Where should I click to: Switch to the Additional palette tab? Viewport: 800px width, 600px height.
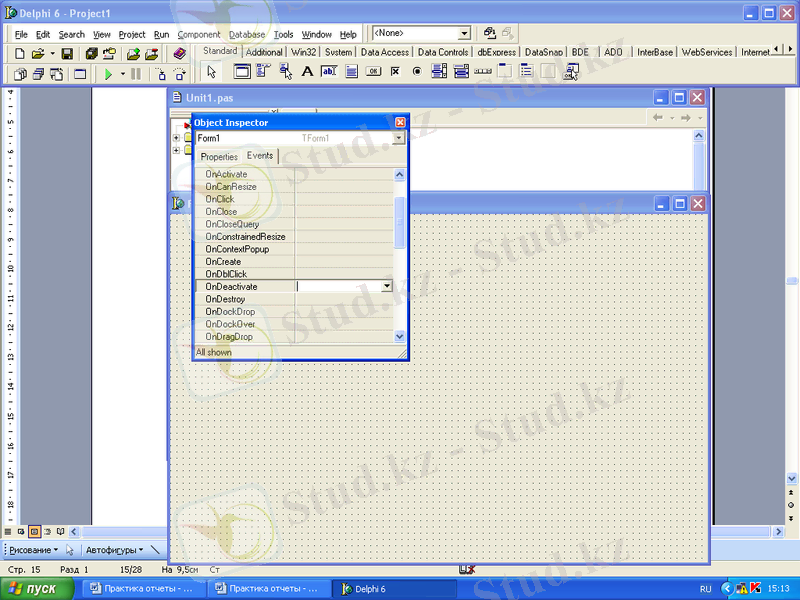pyautogui.click(x=264, y=52)
